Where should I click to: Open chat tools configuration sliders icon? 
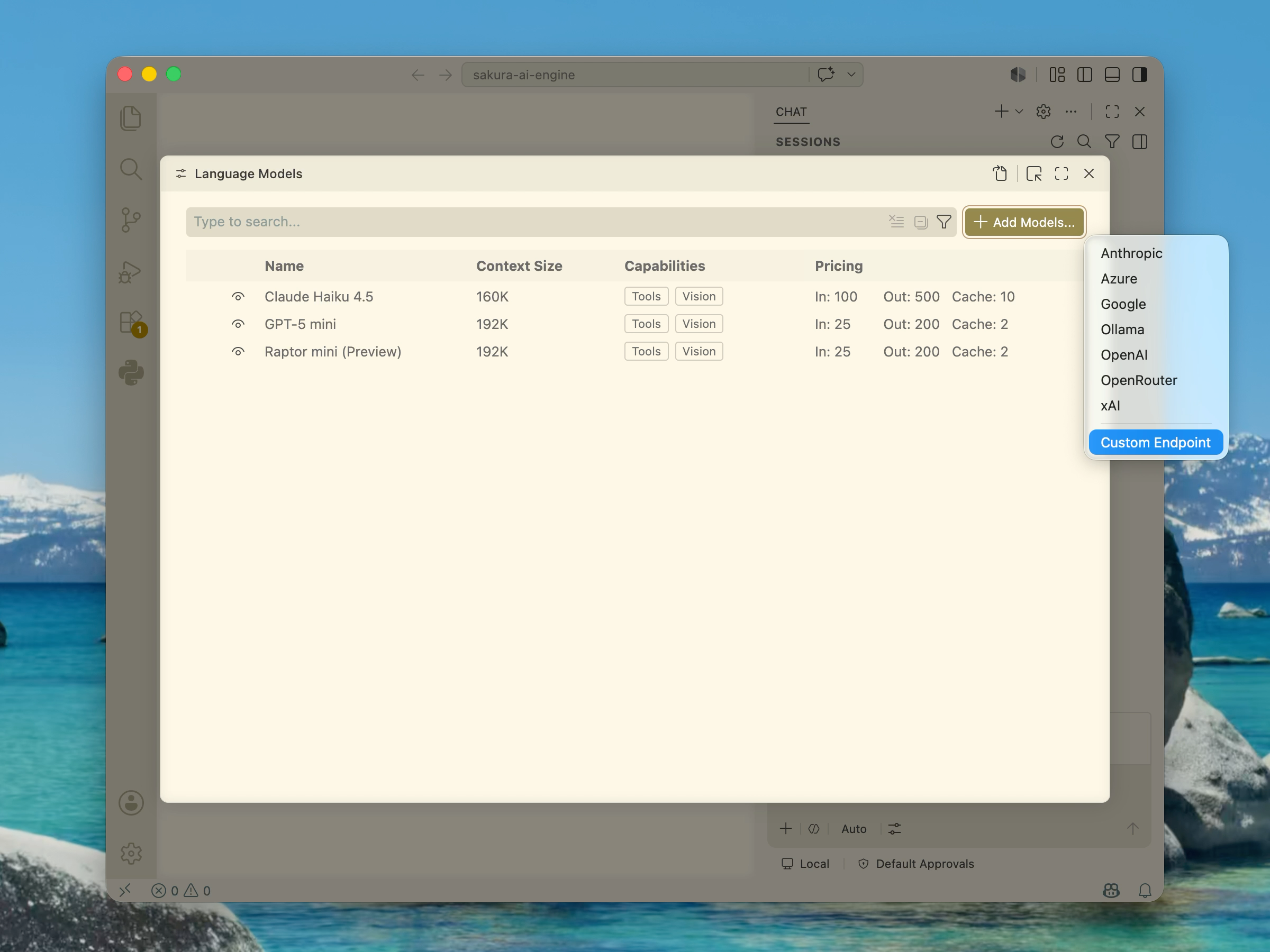[894, 829]
